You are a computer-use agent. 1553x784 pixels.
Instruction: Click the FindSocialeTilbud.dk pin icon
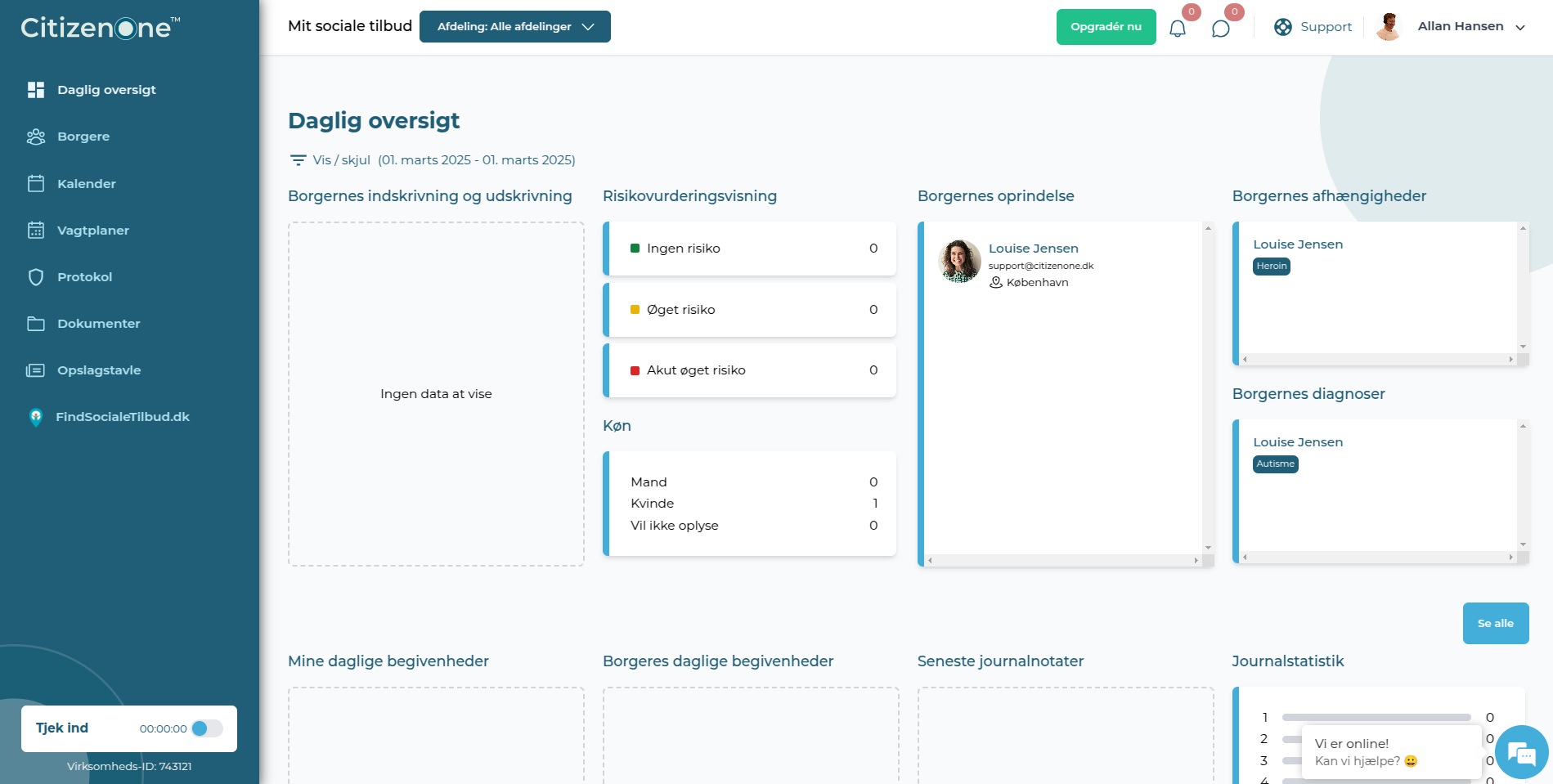(x=36, y=417)
